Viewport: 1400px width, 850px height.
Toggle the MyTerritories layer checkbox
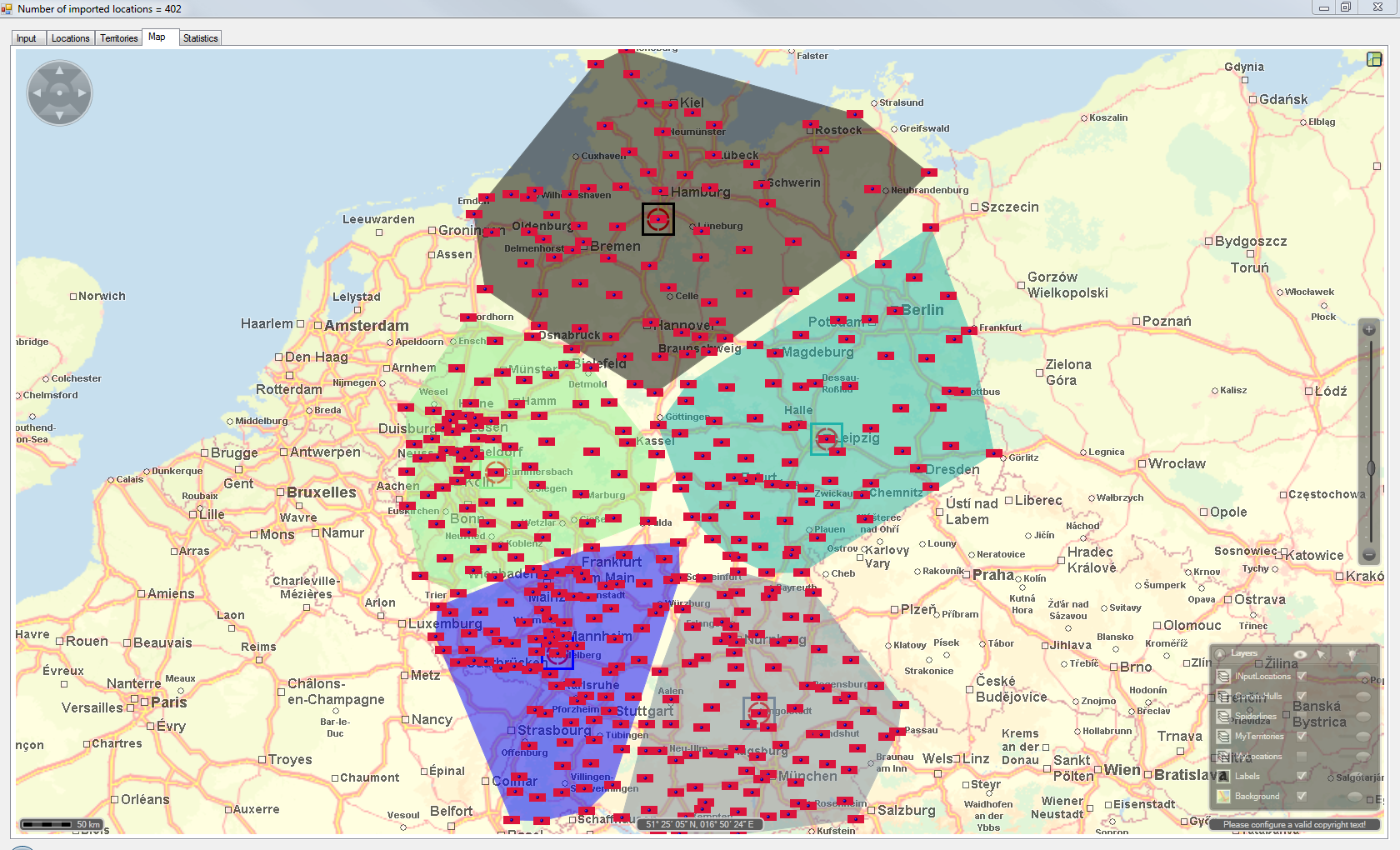click(1302, 736)
